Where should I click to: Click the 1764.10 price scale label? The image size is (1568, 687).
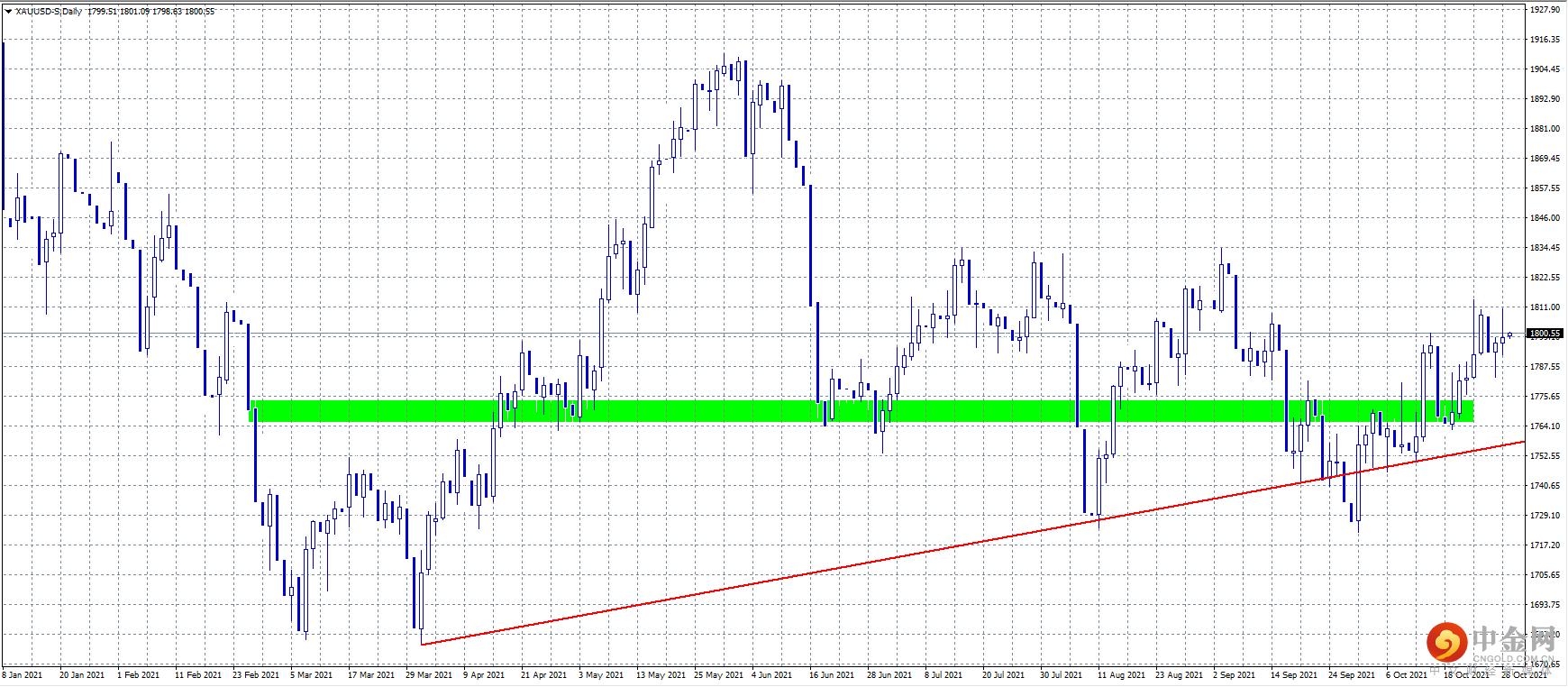click(x=1545, y=426)
